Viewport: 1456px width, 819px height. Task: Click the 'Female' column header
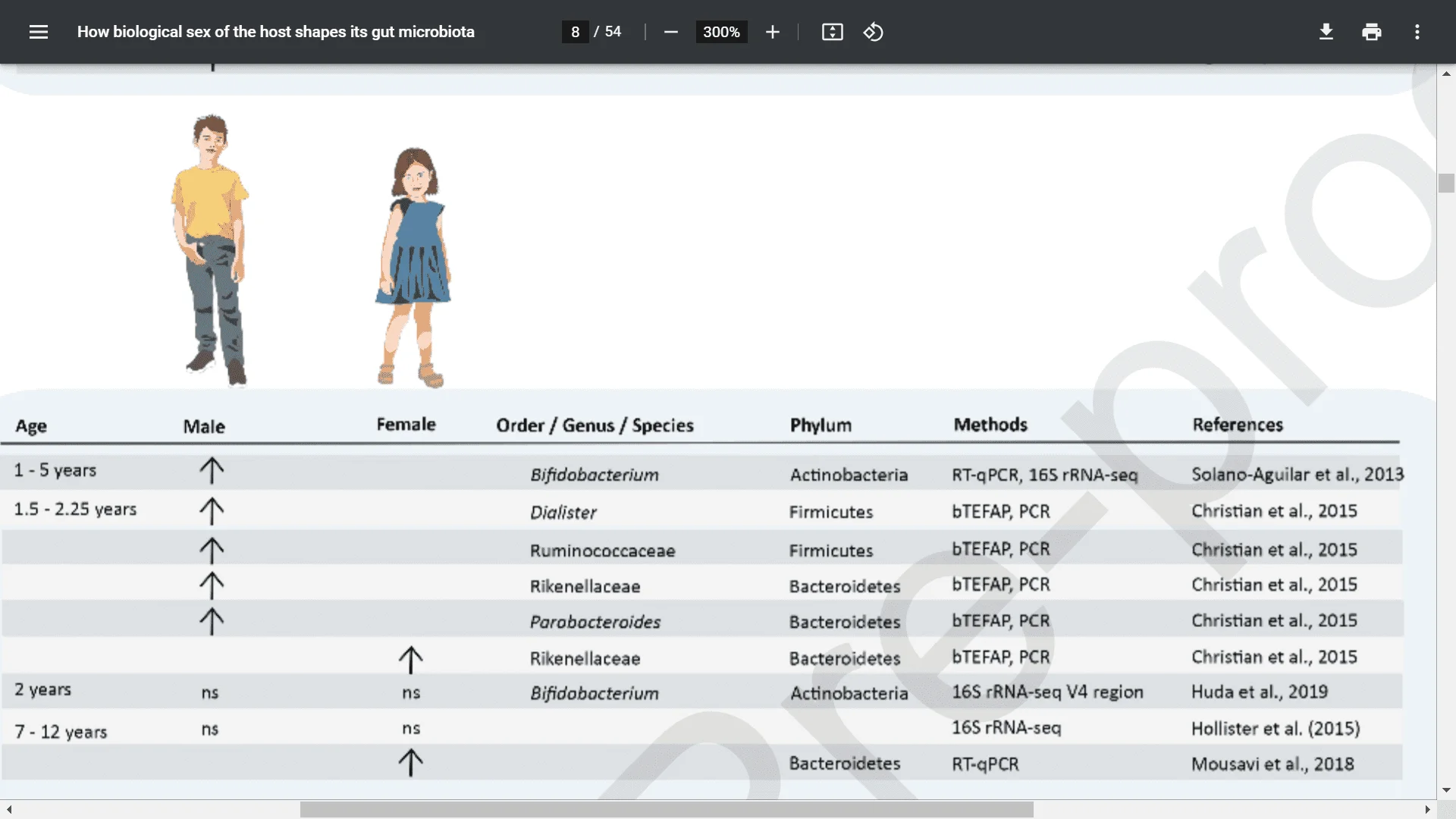[406, 425]
